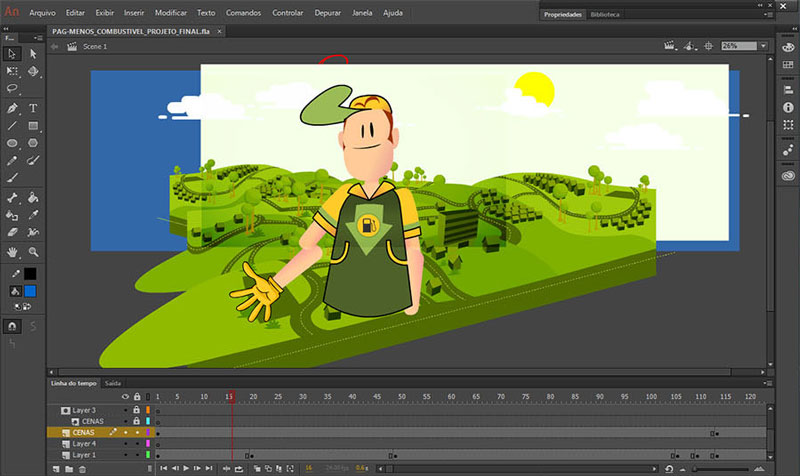The width and height of the screenshot is (800, 476).
Task: Lock the Layer 4 layer
Action: [137, 443]
